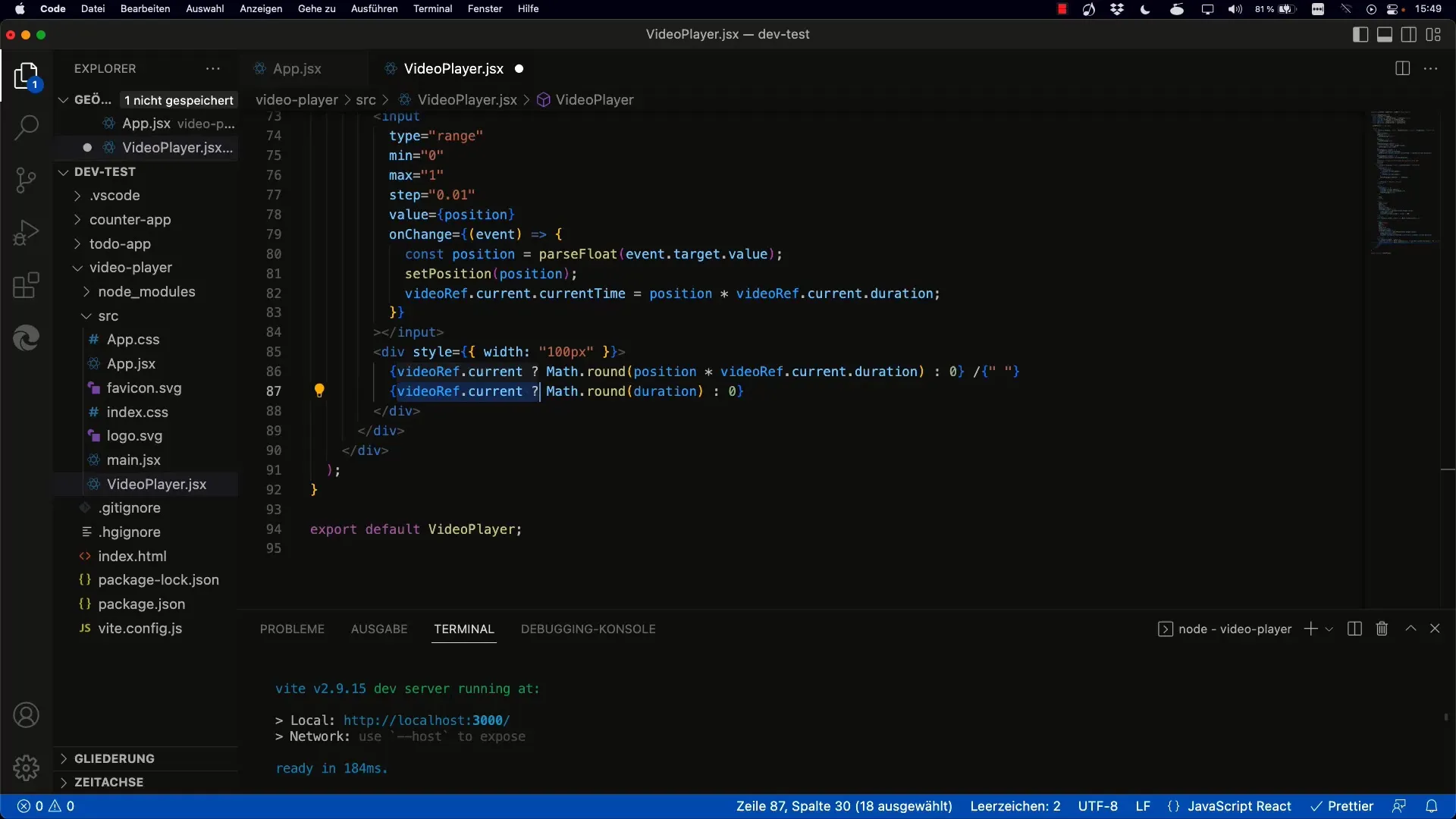This screenshot has height=819, width=1456.
Task: Open the Ausführen menu
Action: coord(374,9)
